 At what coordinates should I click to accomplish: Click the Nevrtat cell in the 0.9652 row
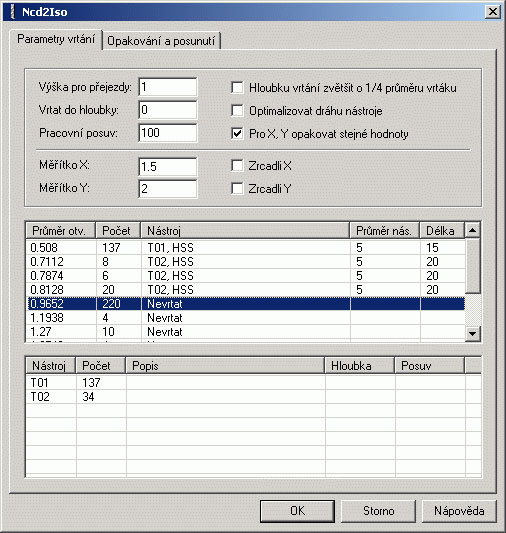[x=165, y=304]
